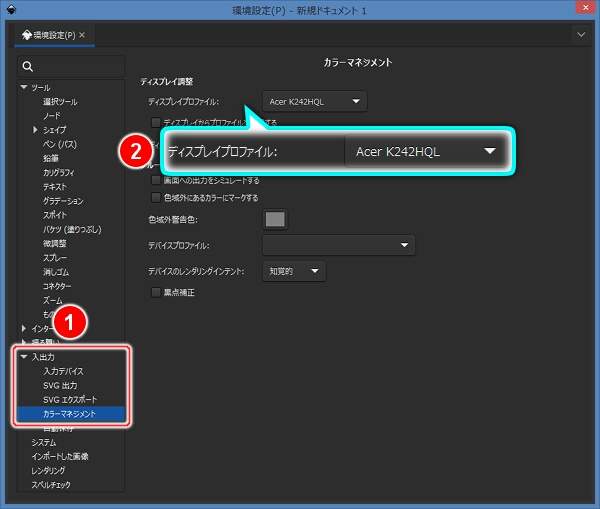Screen dimensions: 600x509
Task: Click the Inkscape icon in the title bar
Action: tap(11, 9)
